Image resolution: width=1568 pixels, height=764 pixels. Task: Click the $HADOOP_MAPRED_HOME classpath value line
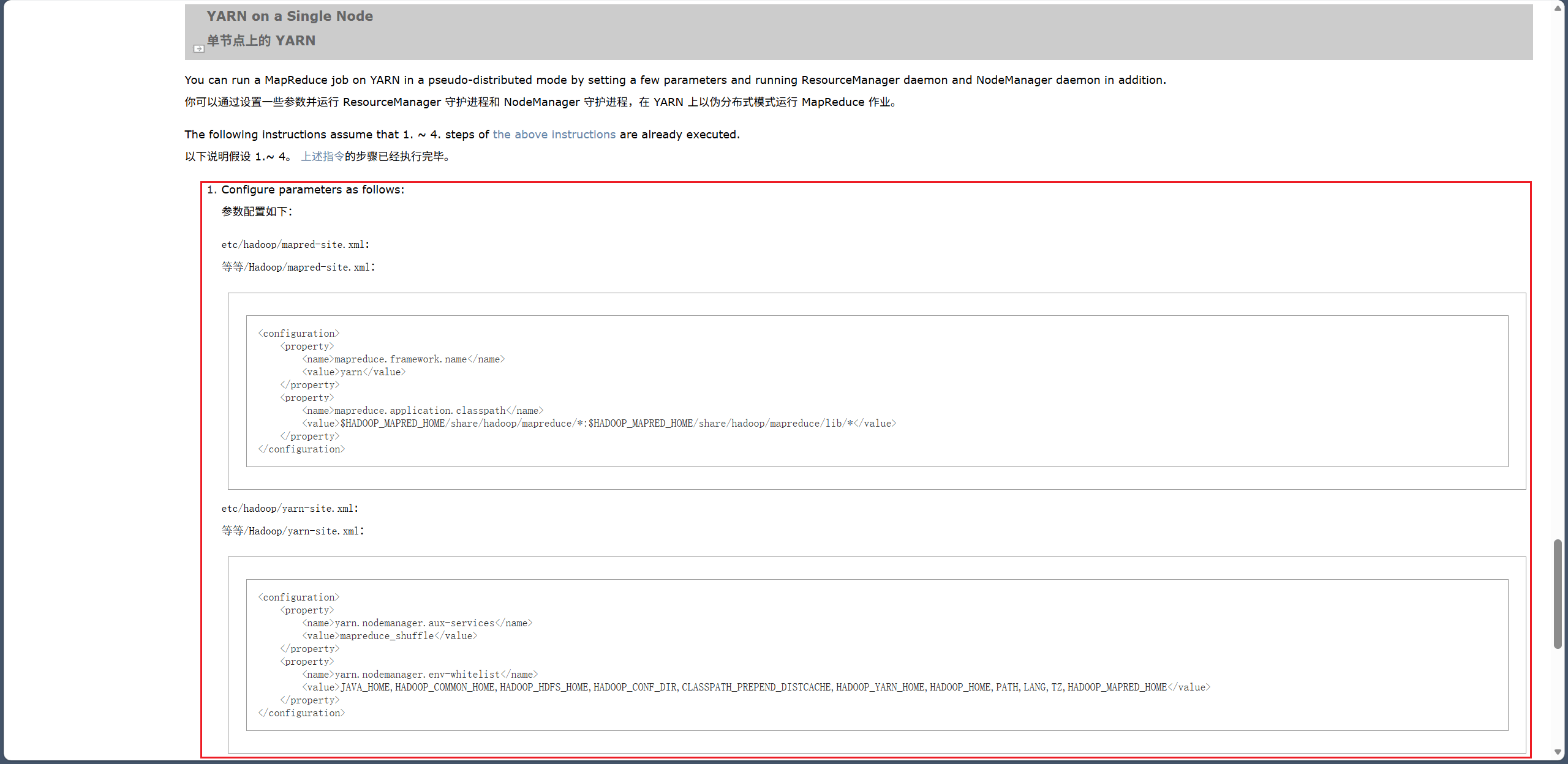point(599,424)
